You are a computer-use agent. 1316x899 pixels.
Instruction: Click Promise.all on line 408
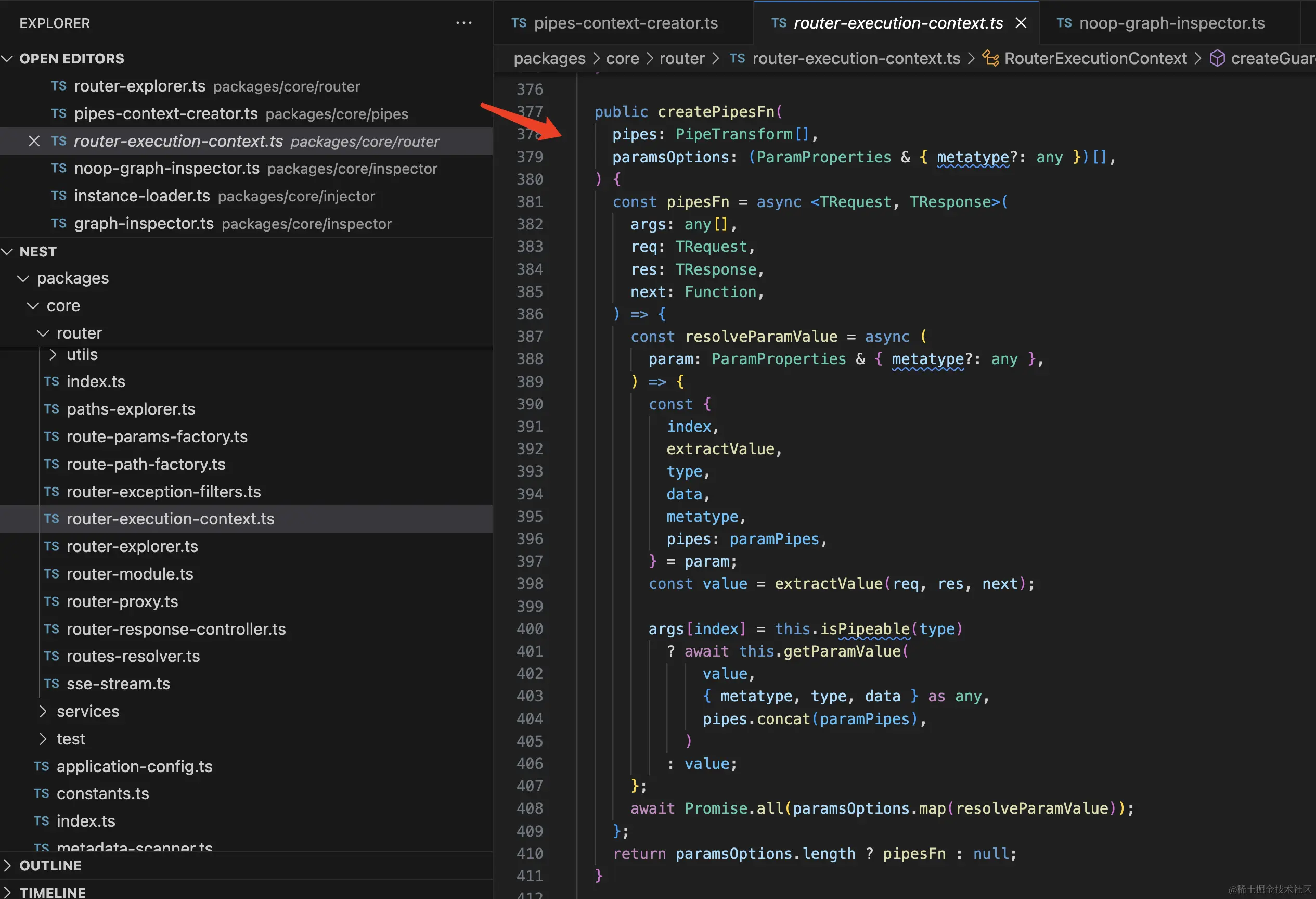point(734,808)
